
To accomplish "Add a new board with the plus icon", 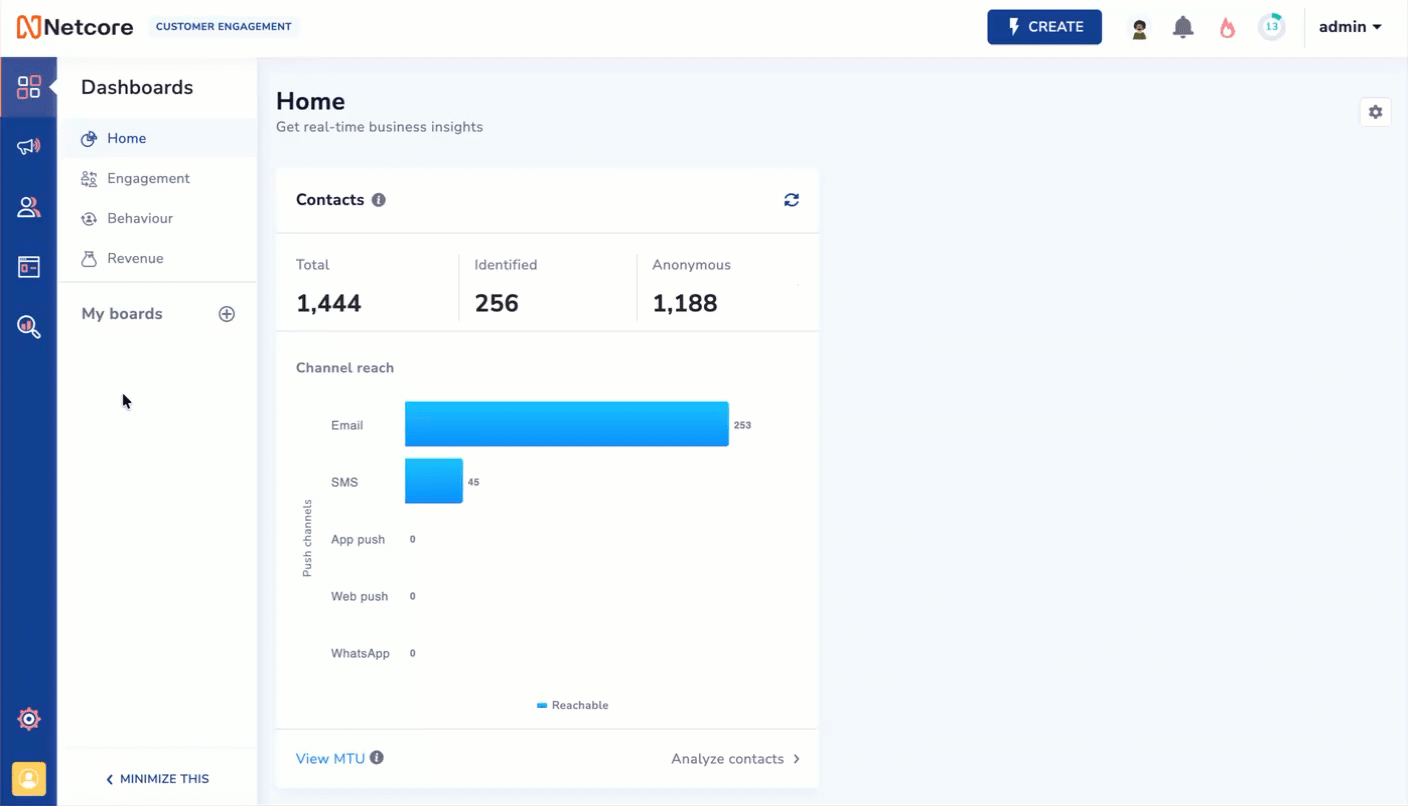I will click(227, 313).
